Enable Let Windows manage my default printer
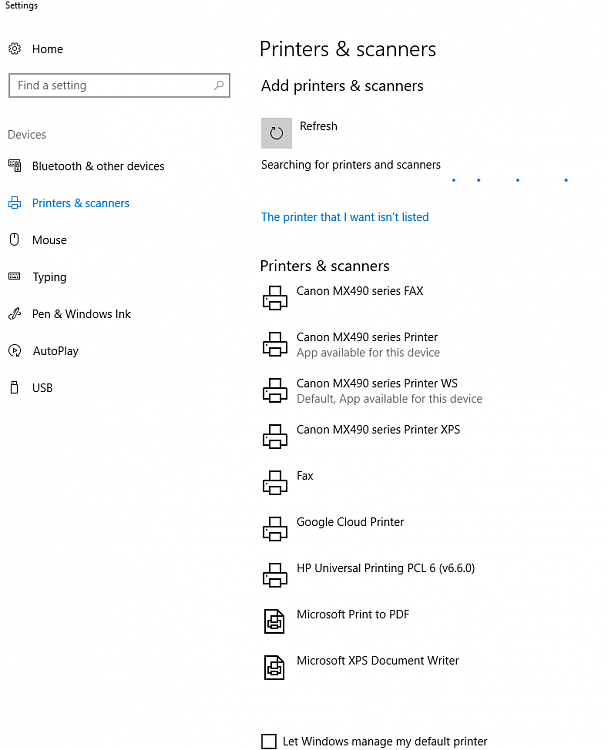608x750 pixels. [x=269, y=741]
